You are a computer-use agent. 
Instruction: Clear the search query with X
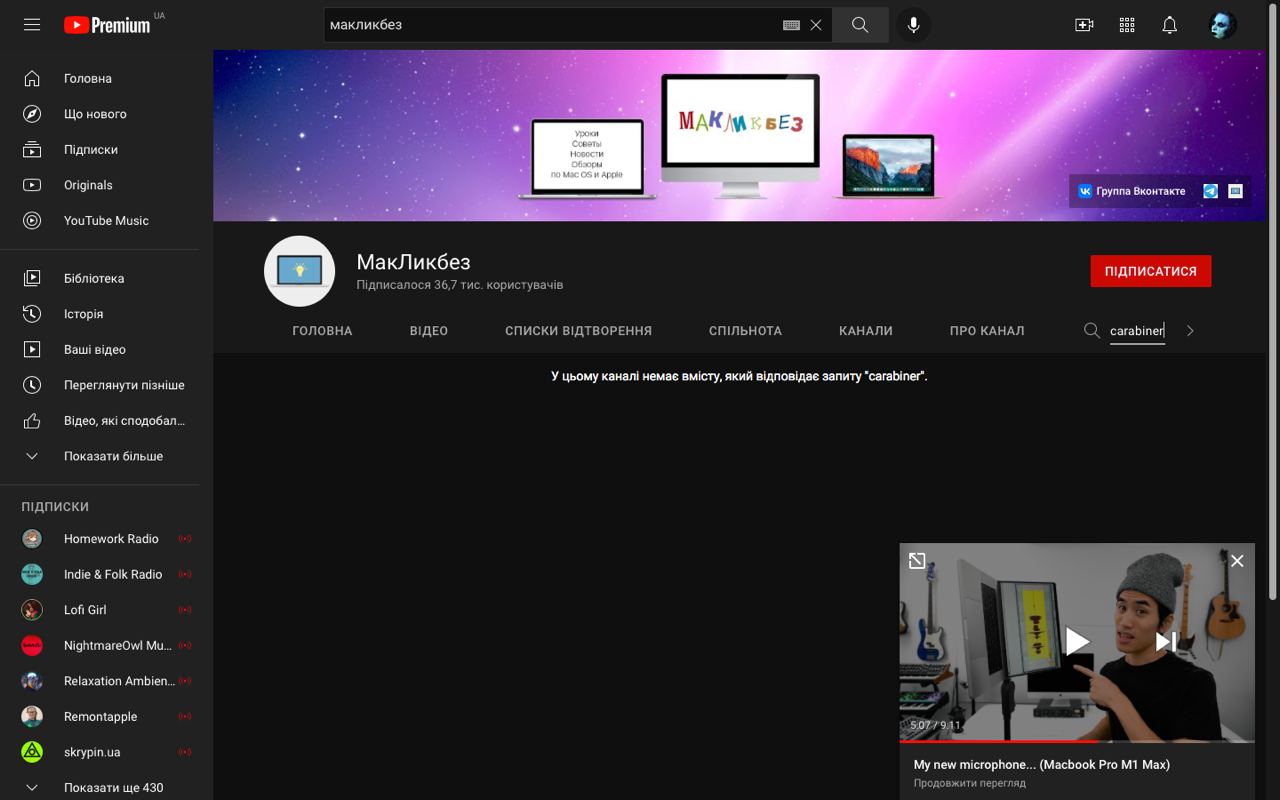click(816, 25)
